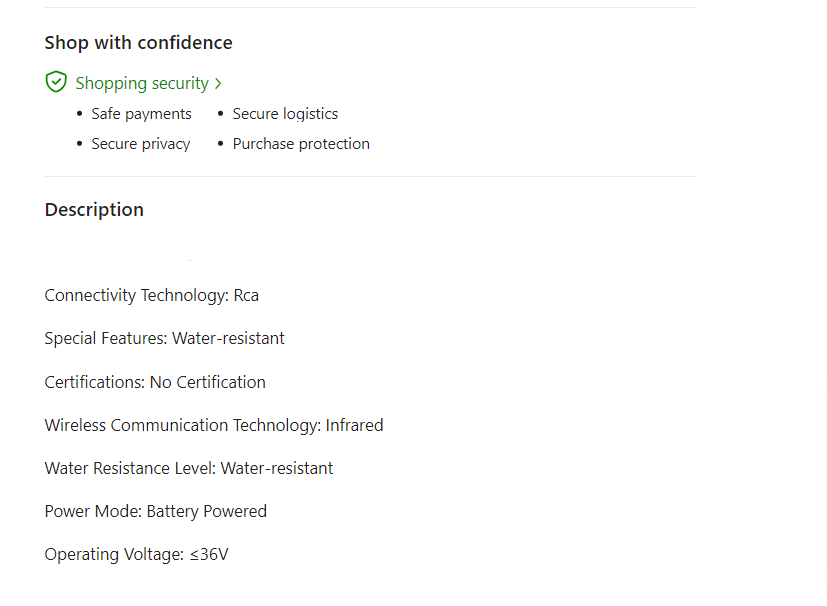
Task: Click the Description section heading
Action: point(94,210)
